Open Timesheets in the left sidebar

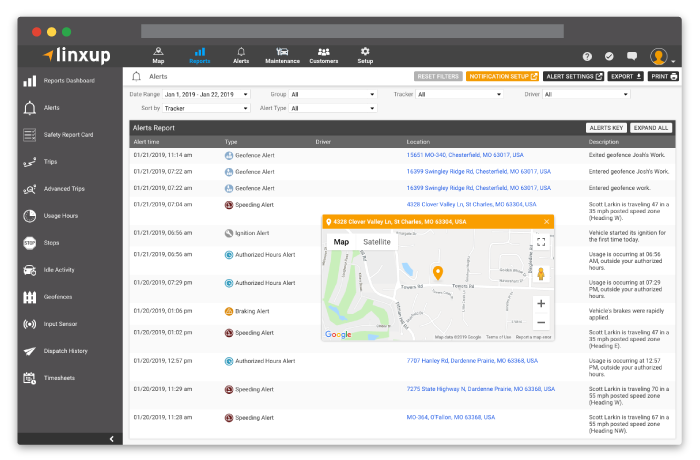tap(60, 377)
